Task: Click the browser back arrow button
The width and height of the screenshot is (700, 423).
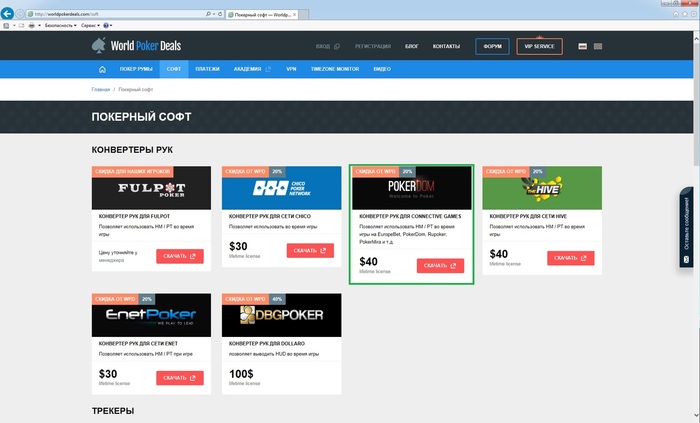Action: coord(7,13)
